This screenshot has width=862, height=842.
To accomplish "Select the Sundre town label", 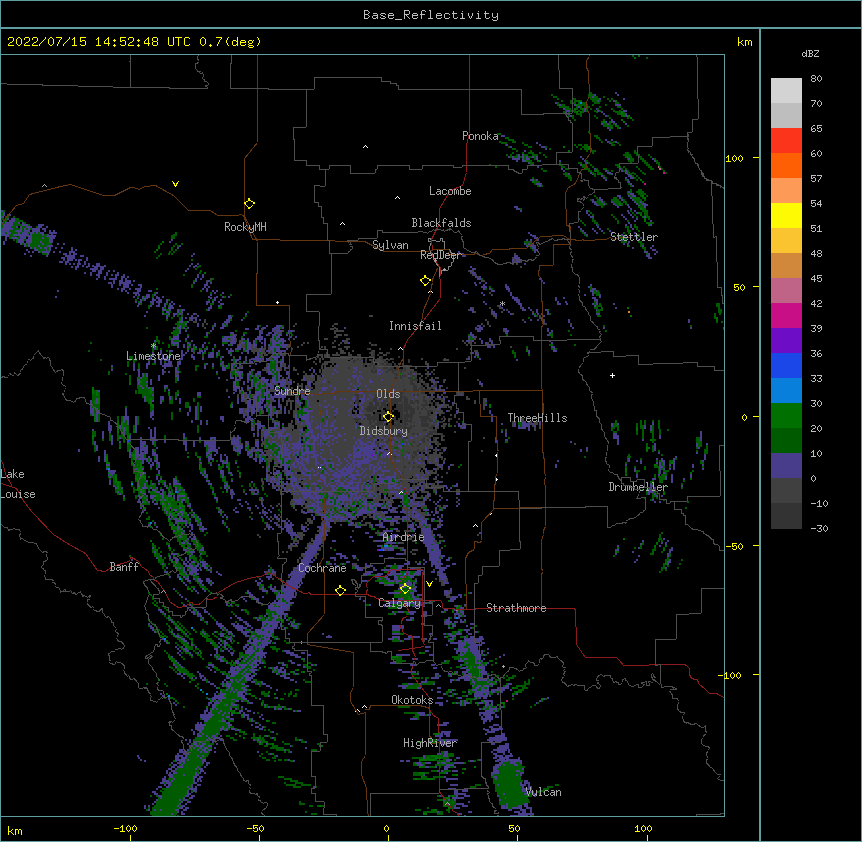I will tap(292, 391).
